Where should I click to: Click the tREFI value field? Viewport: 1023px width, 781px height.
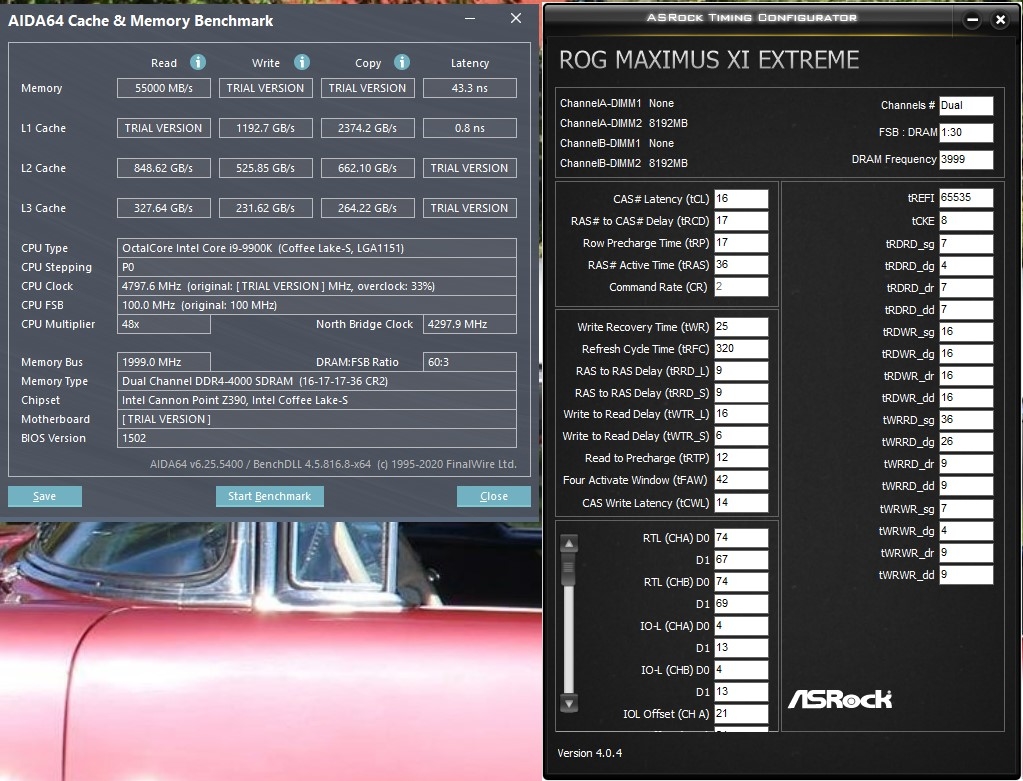tap(966, 198)
